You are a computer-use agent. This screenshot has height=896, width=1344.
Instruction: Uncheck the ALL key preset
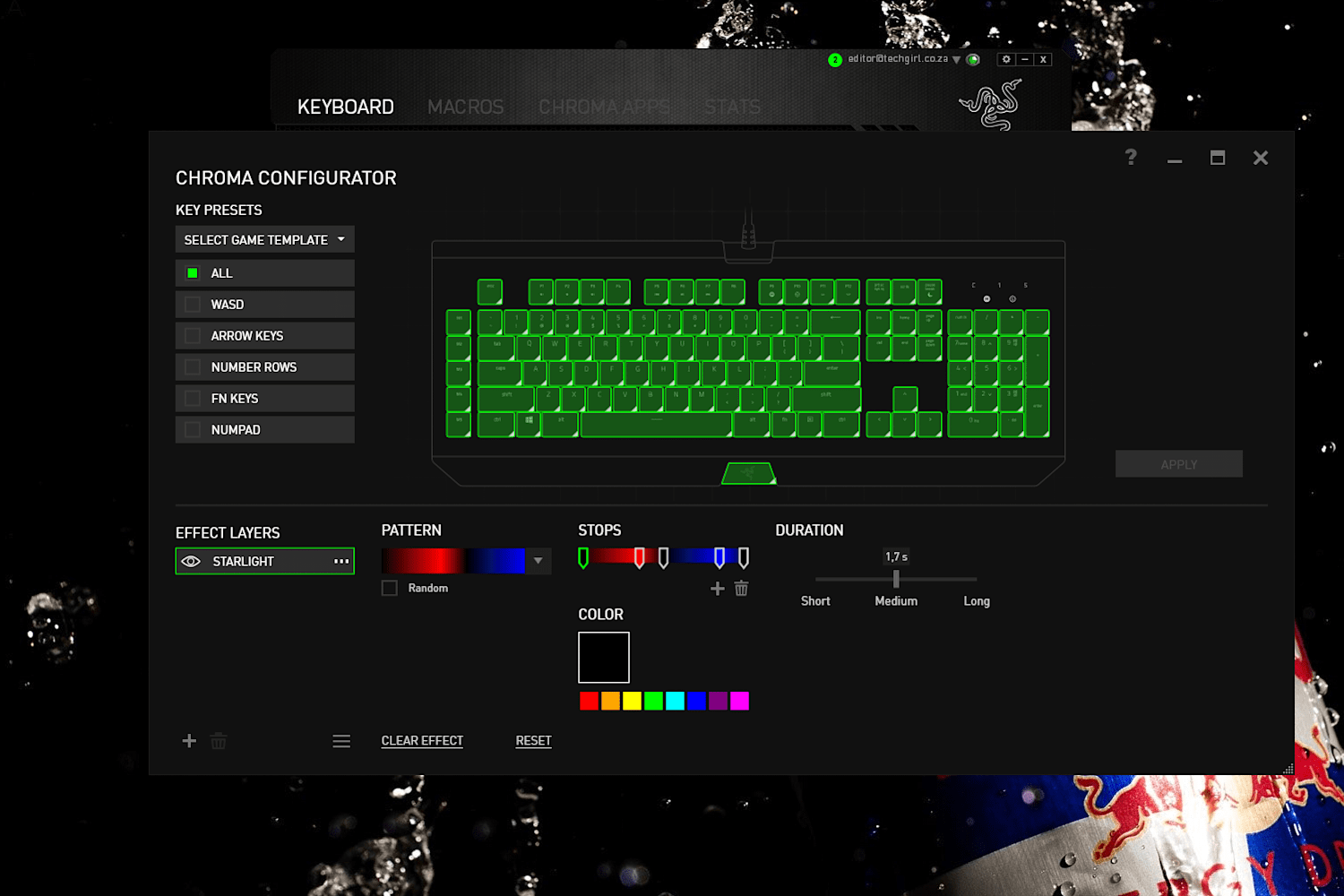(192, 273)
